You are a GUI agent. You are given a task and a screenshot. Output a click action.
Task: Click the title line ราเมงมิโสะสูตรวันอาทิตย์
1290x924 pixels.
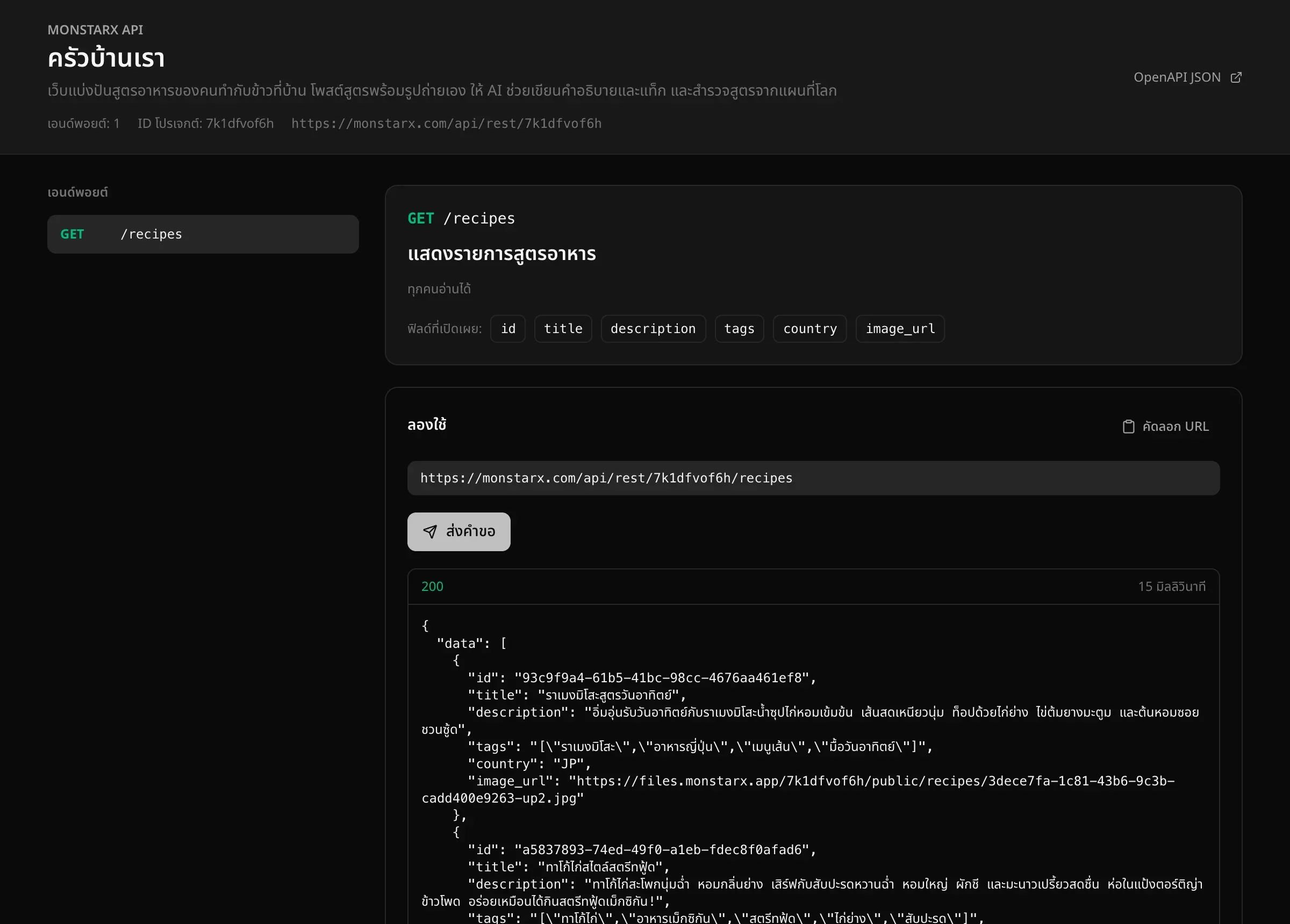(x=576, y=695)
